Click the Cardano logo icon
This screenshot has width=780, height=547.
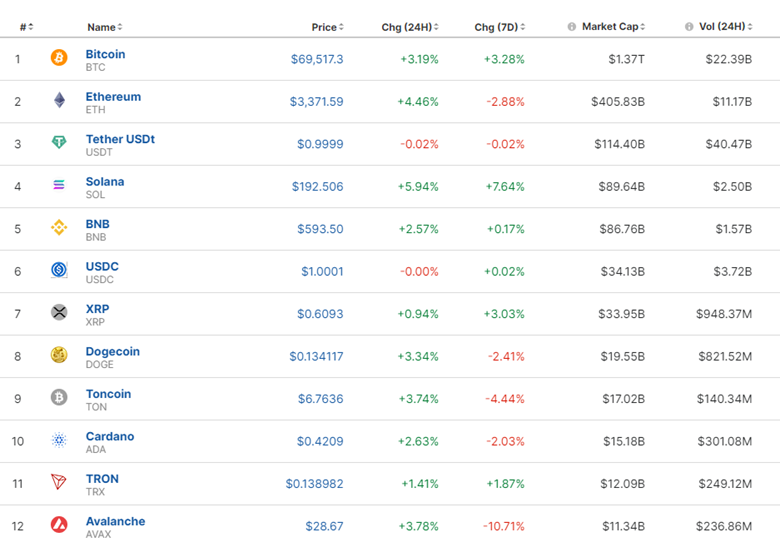click(x=59, y=440)
